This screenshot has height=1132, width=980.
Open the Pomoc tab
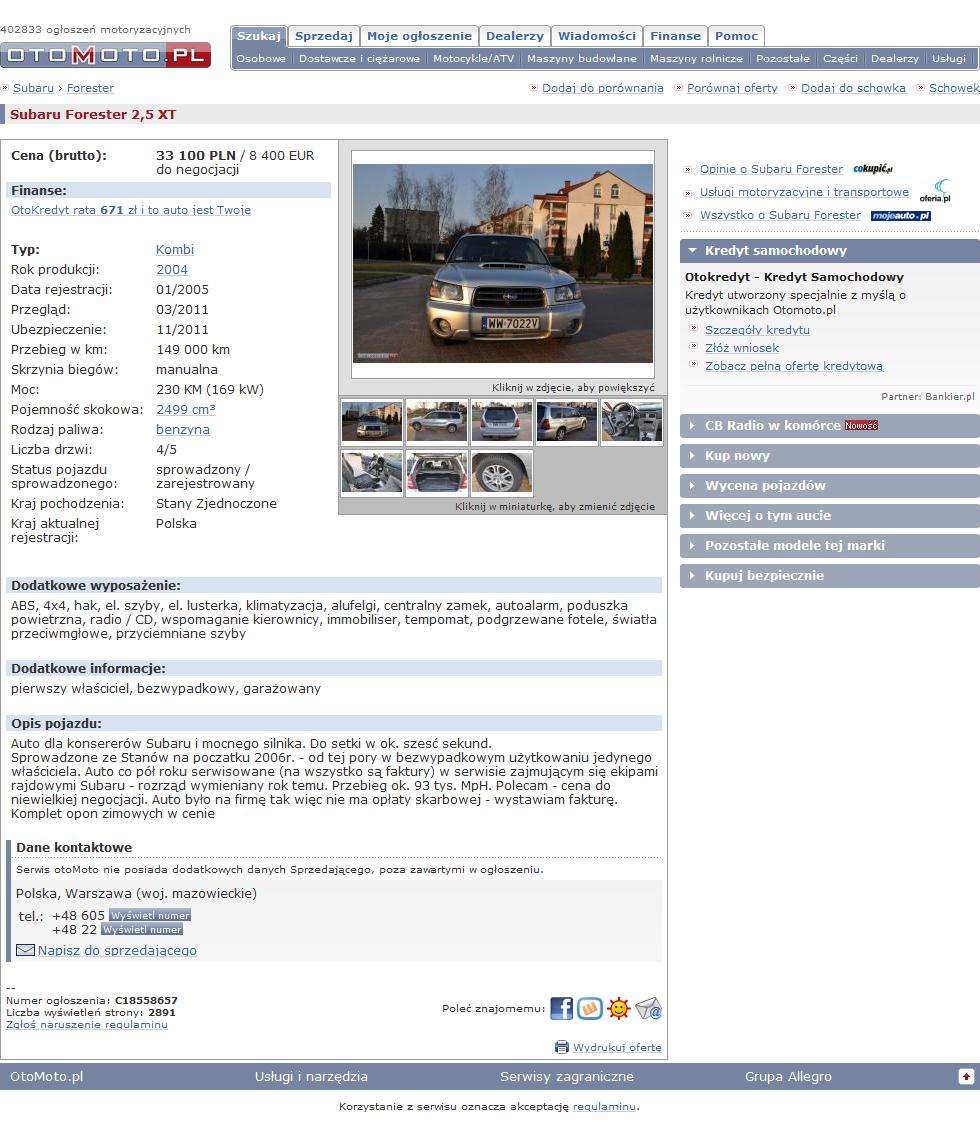(737, 36)
